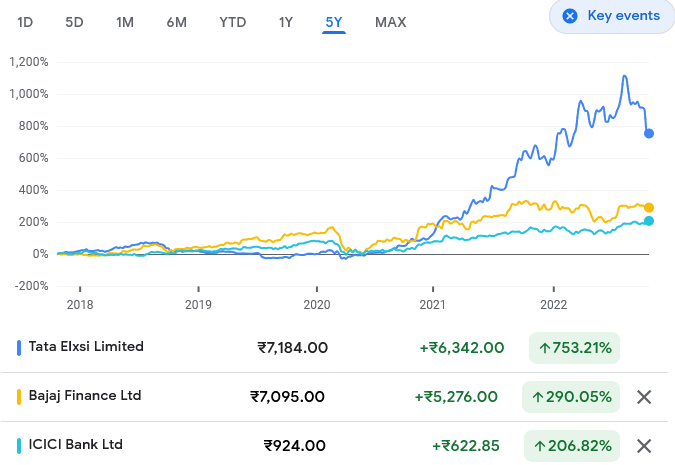Image resolution: width=675 pixels, height=465 pixels.
Task: Show the 1Y price range
Action: 286,22
